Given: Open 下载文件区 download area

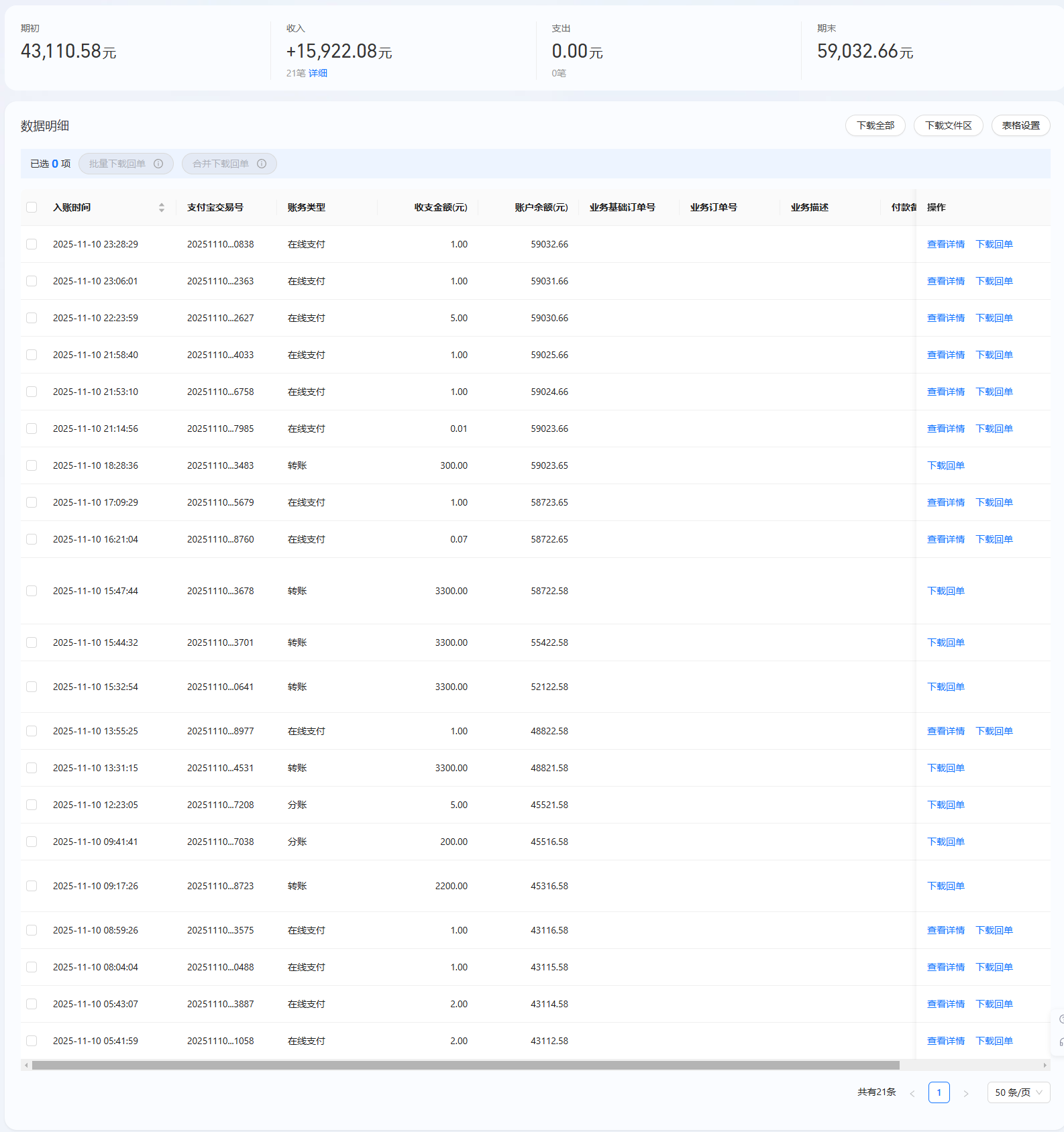Looking at the screenshot, I should (948, 125).
